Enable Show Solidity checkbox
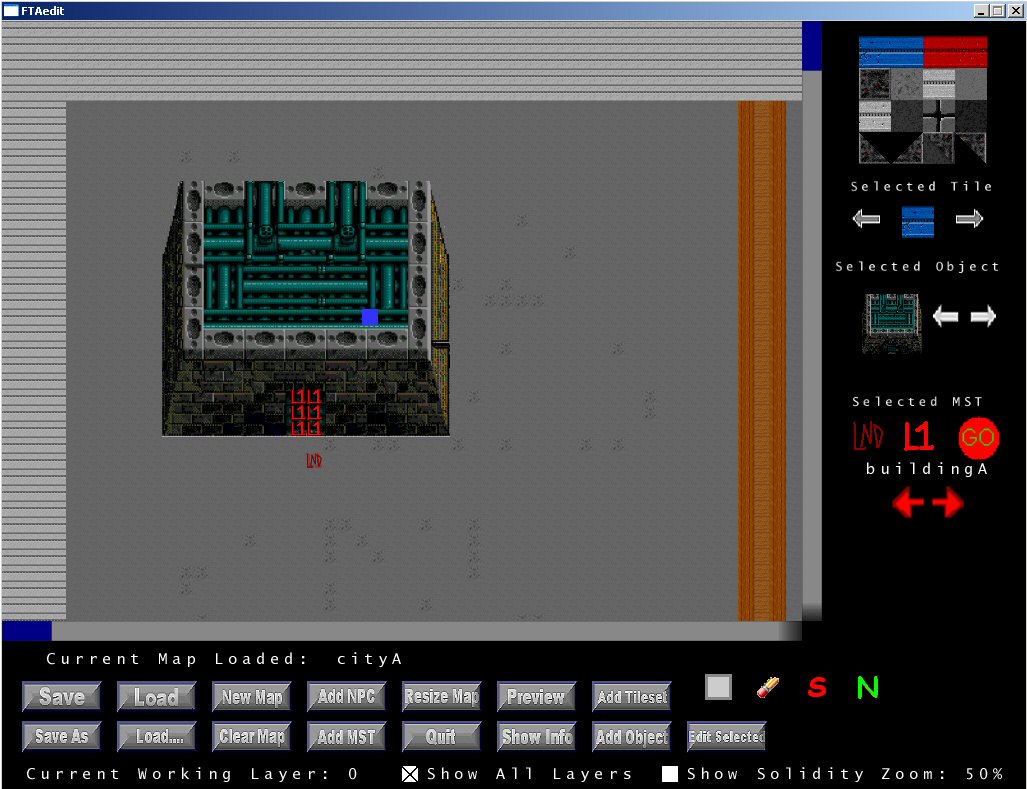 click(670, 774)
